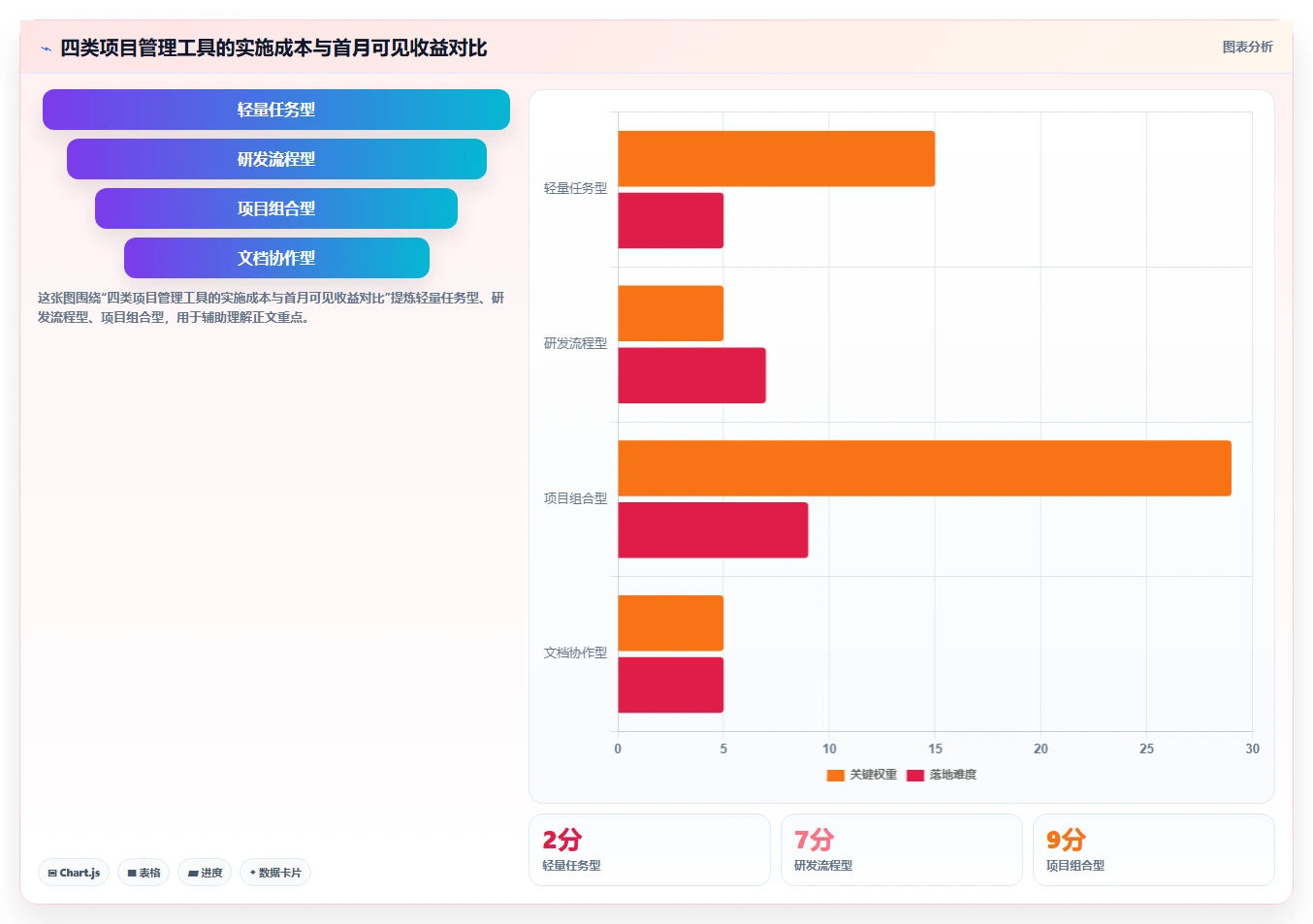Click the 项目组合型 y-axis label

[x=575, y=498]
